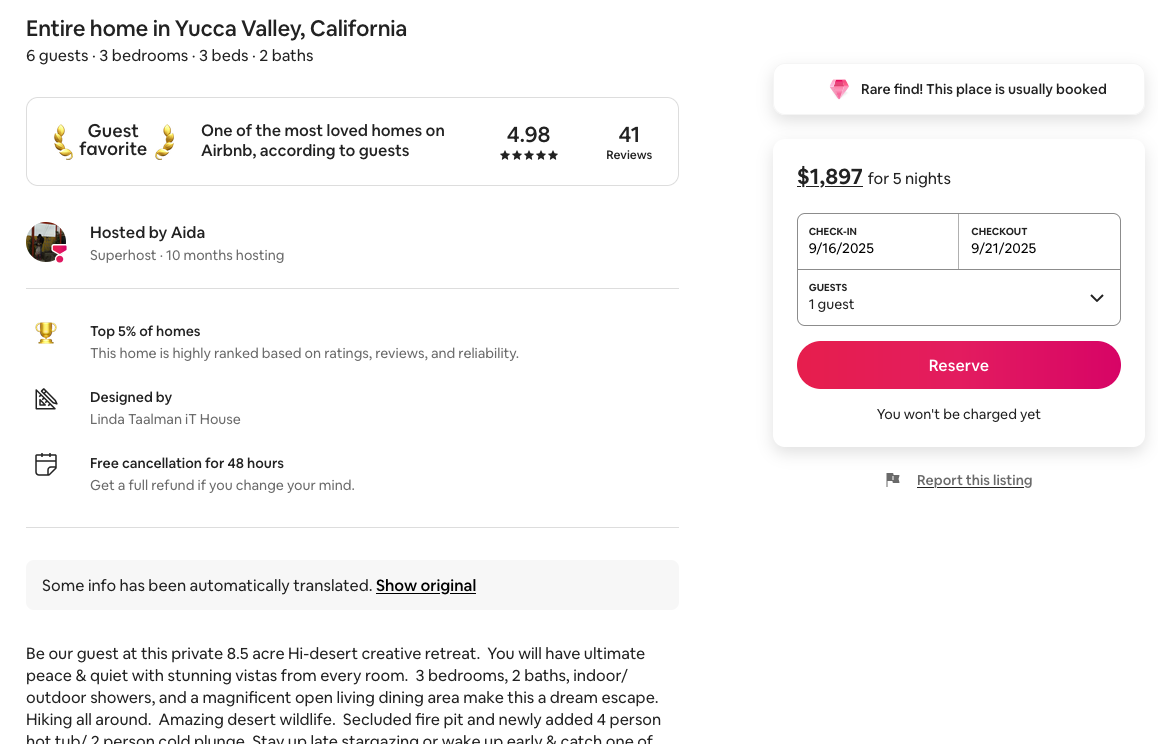Click the five-star rating icons under 4.98
Viewport: 1158px width, 744px height.
click(x=529, y=156)
